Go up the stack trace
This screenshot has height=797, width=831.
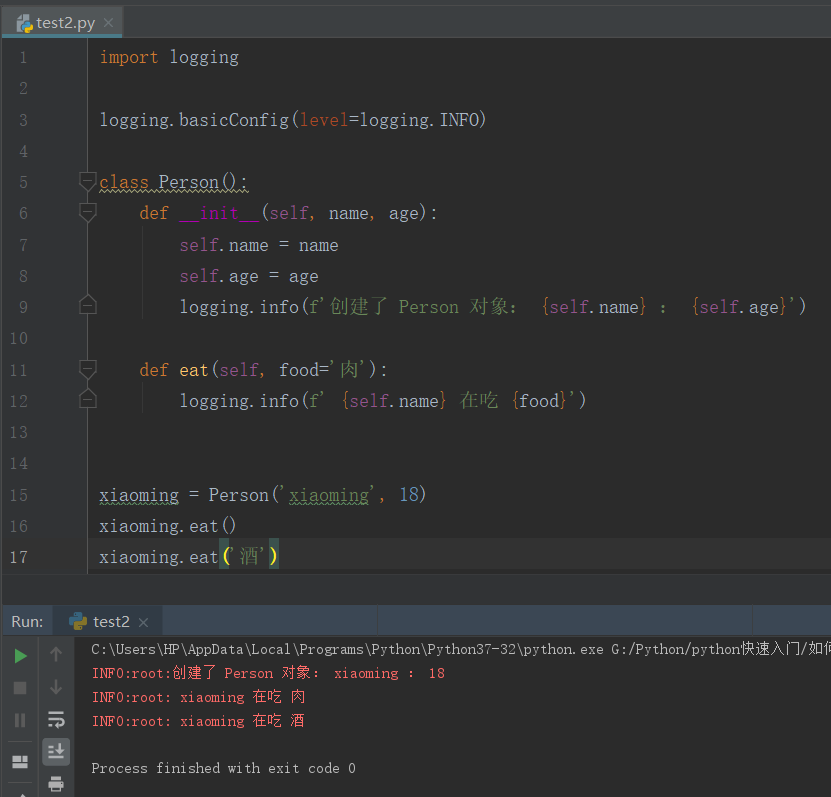click(x=56, y=654)
